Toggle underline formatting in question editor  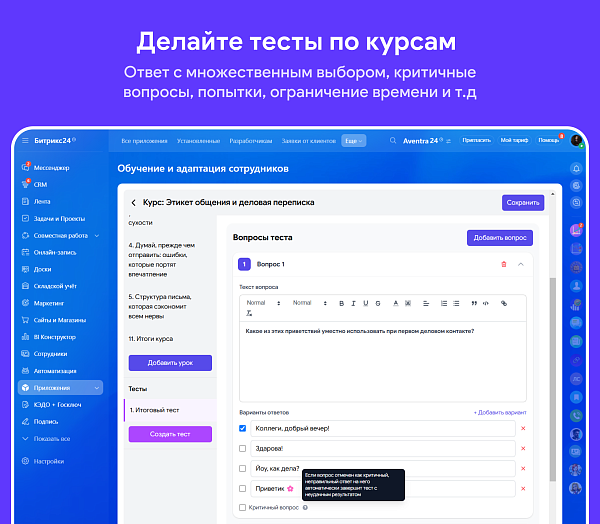point(365,303)
